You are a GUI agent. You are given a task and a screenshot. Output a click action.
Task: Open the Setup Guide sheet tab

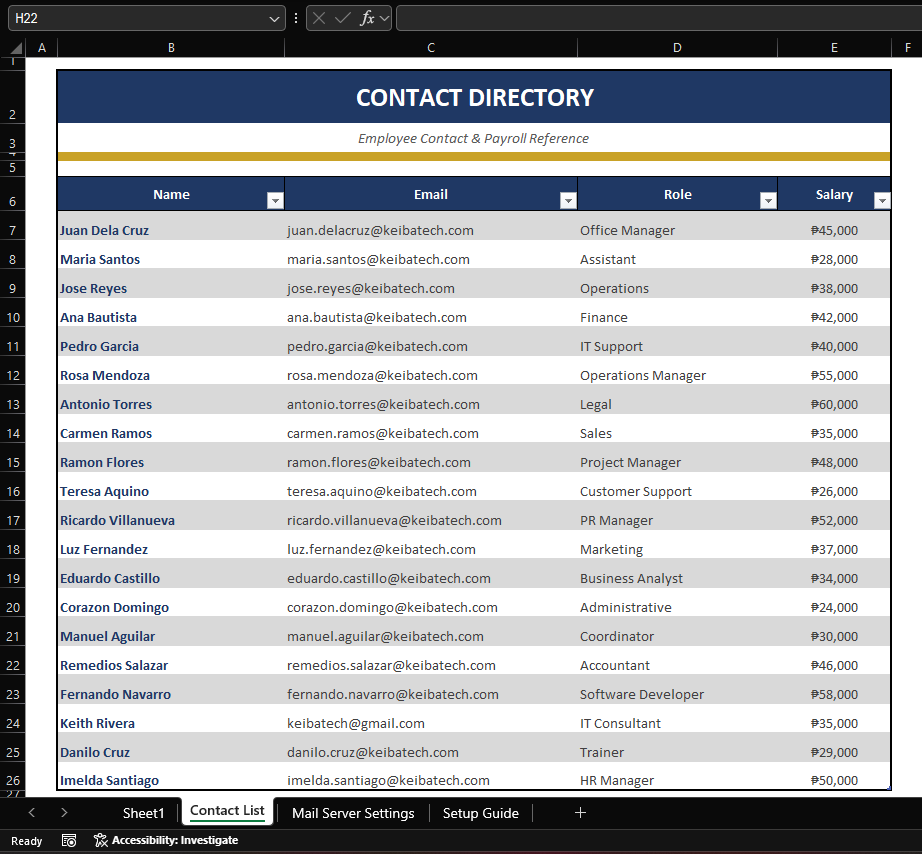click(481, 813)
